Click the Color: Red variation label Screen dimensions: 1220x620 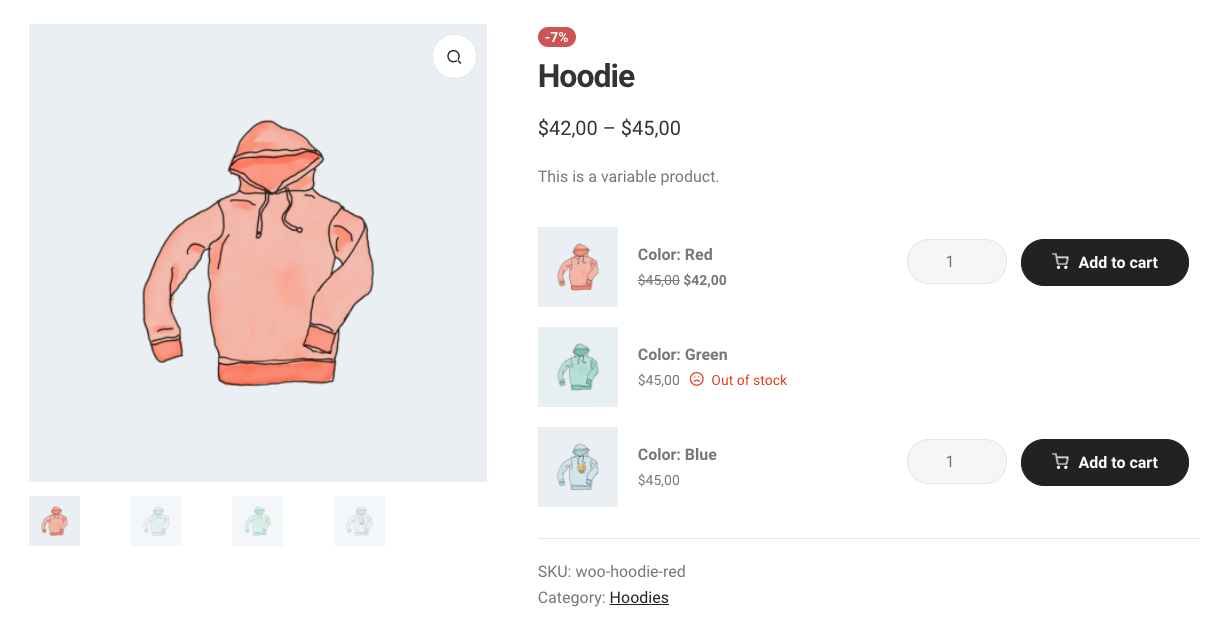[x=675, y=254]
